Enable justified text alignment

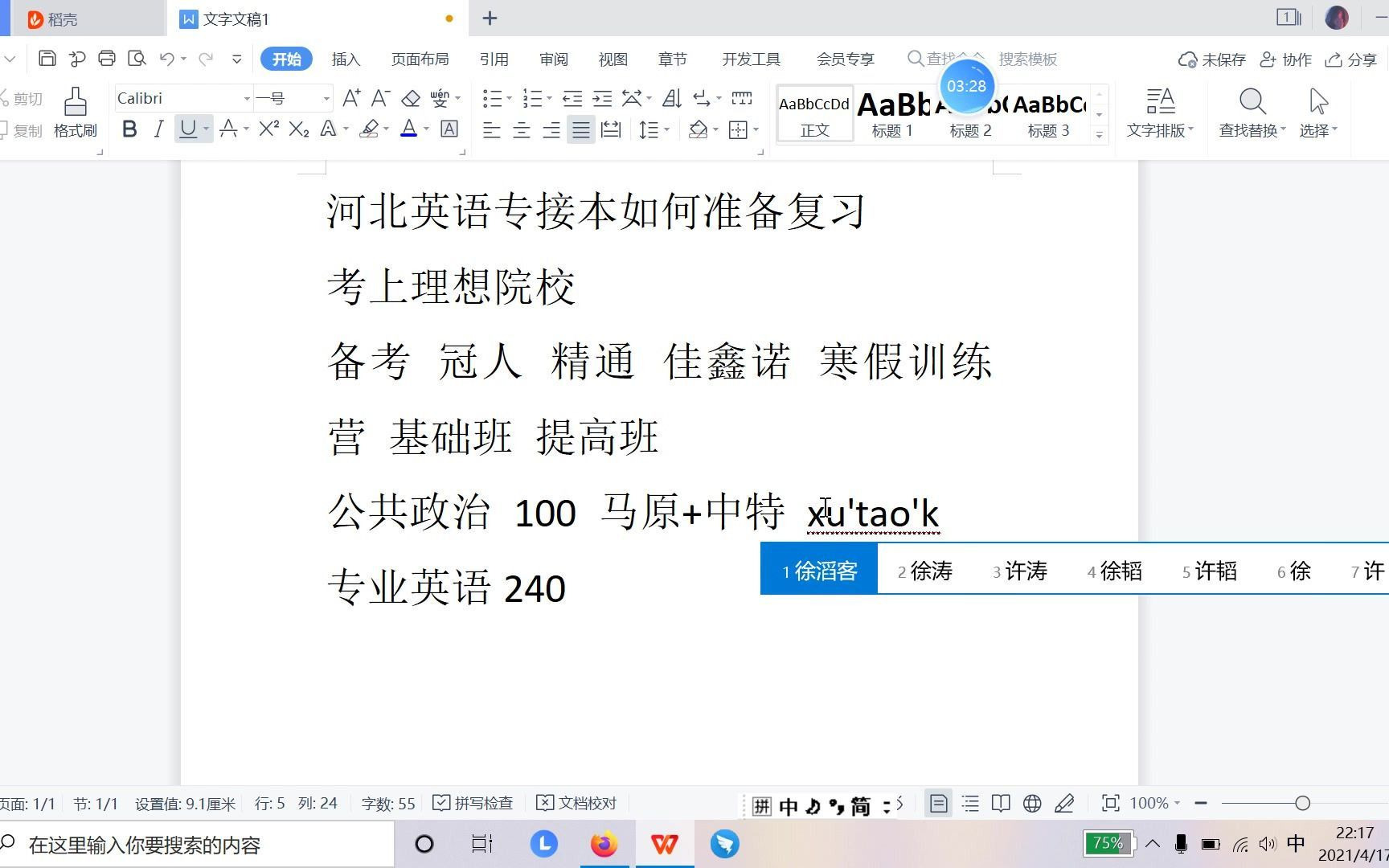point(580,129)
